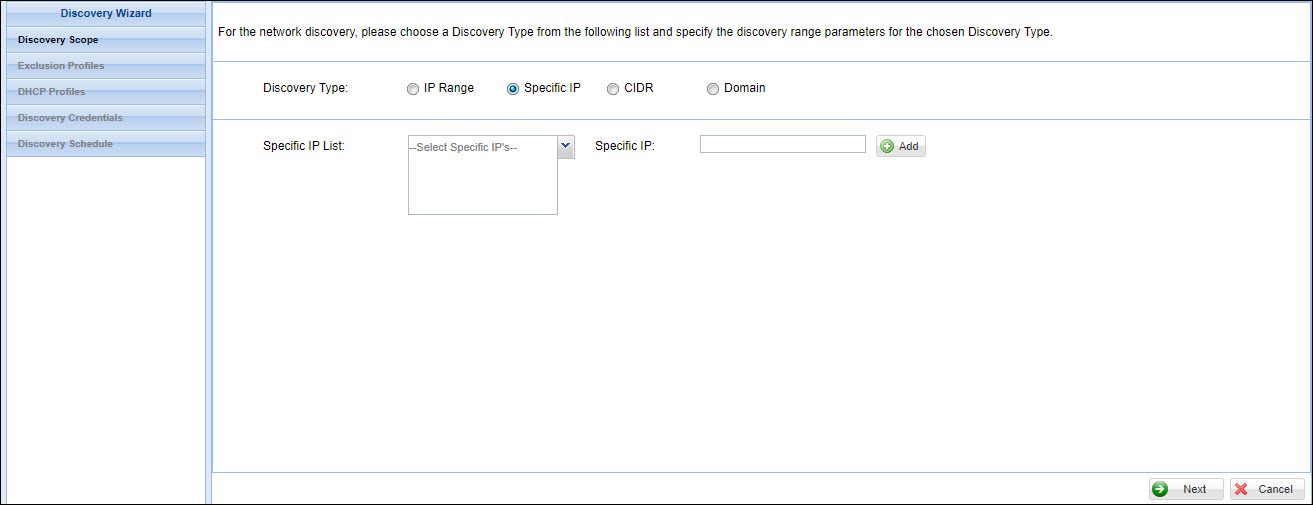
Task: Click the Discovery Wizard panel header
Action: coord(106,14)
